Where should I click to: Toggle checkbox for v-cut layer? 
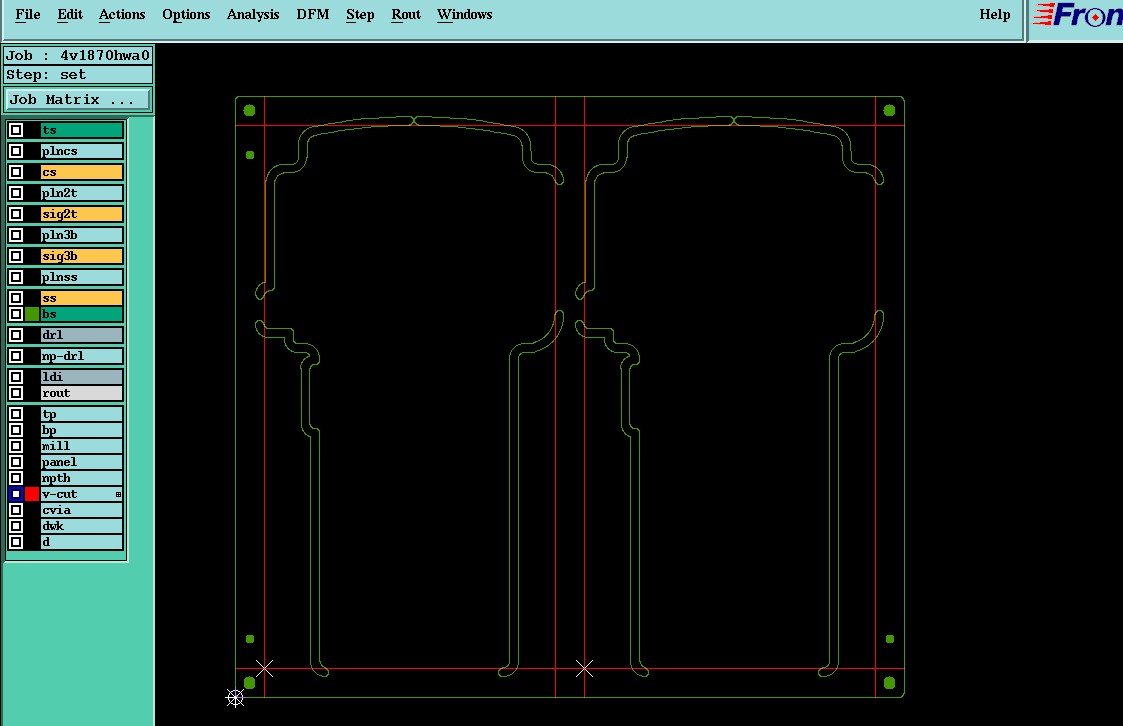(x=16, y=494)
